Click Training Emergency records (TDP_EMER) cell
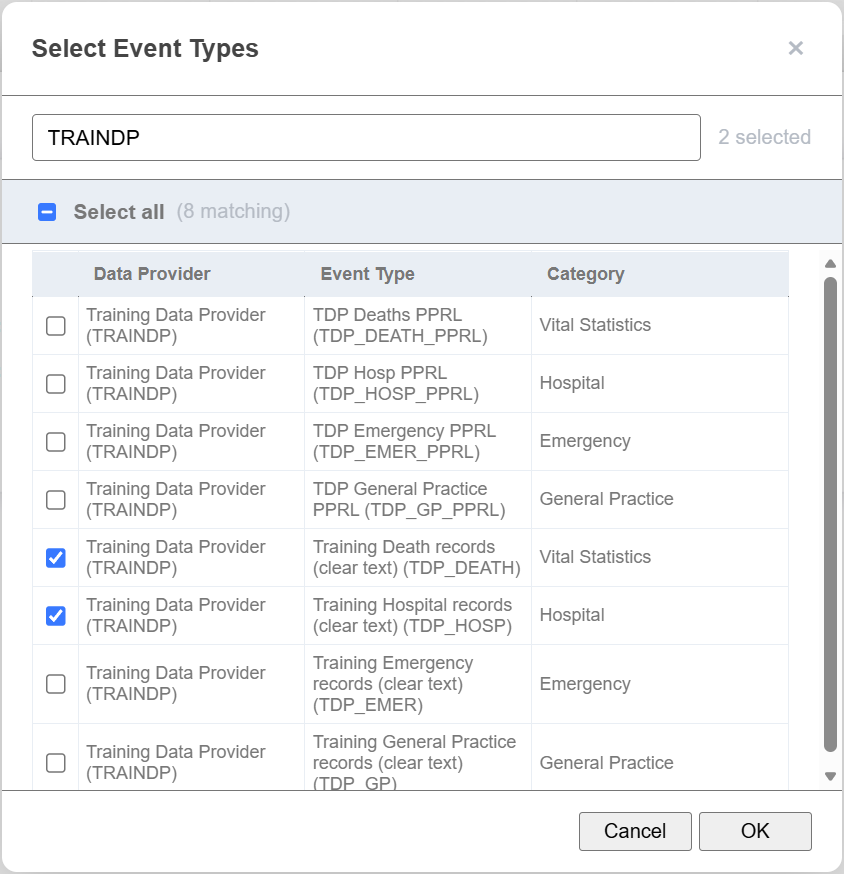Viewport: 844px width, 874px height. pyautogui.click(x=418, y=684)
